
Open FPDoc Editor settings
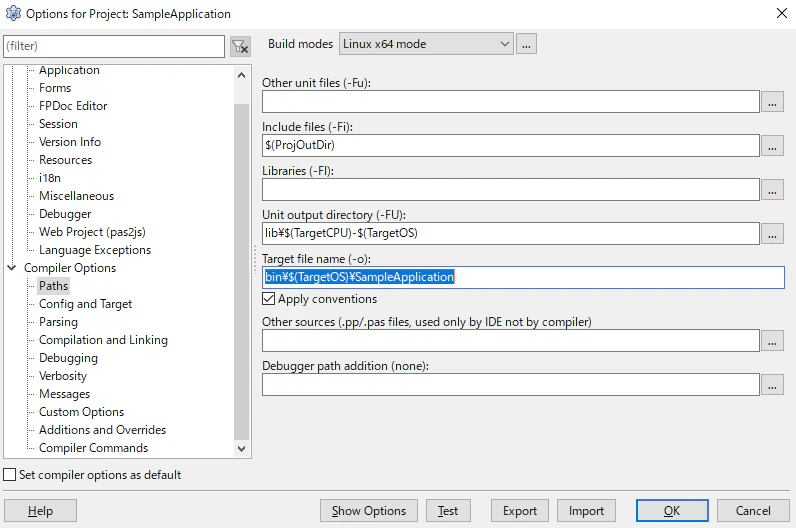pyautogui.click(x=73, y=106)
